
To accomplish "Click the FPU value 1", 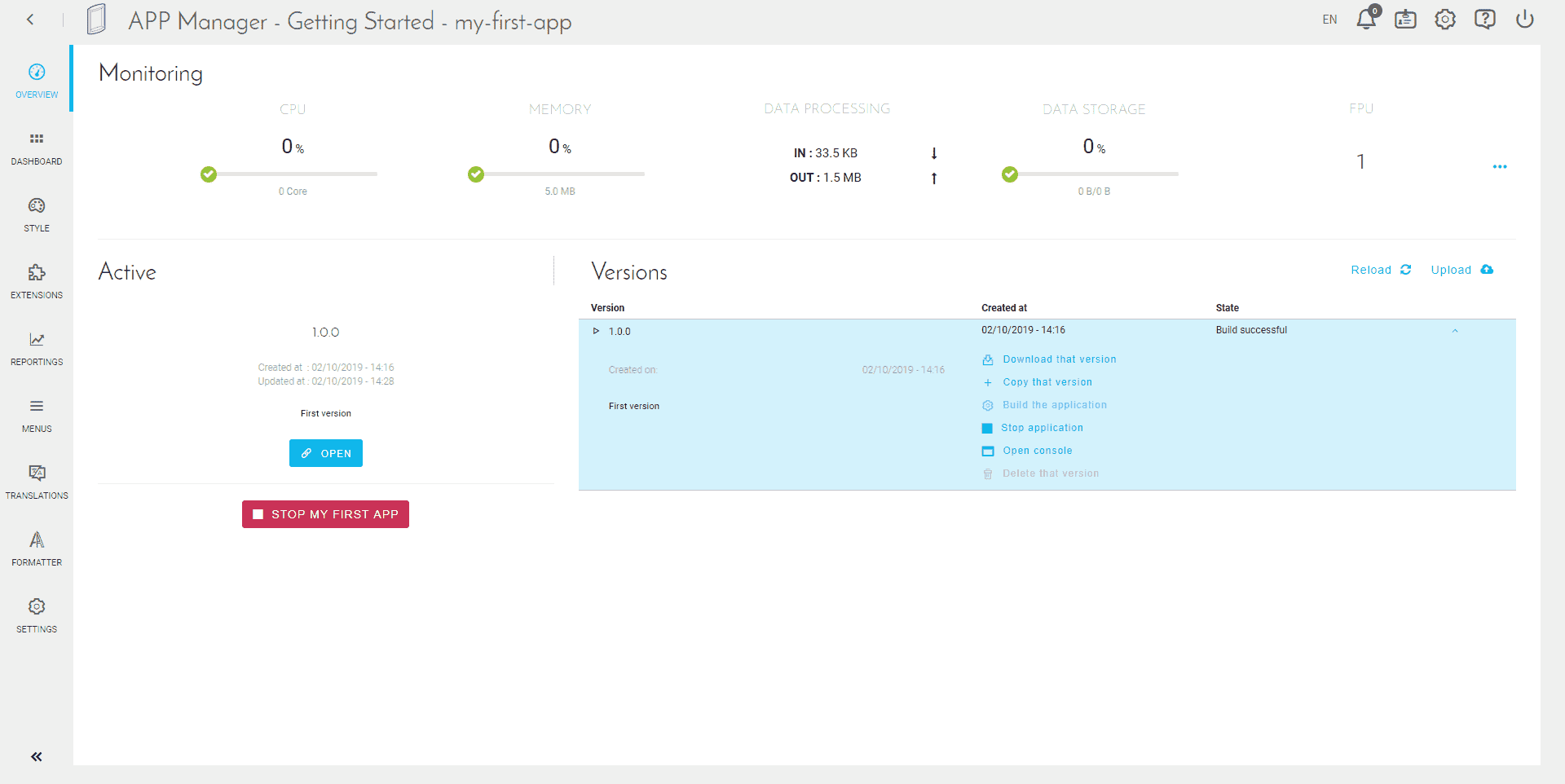I will (x=1360, y=161).
